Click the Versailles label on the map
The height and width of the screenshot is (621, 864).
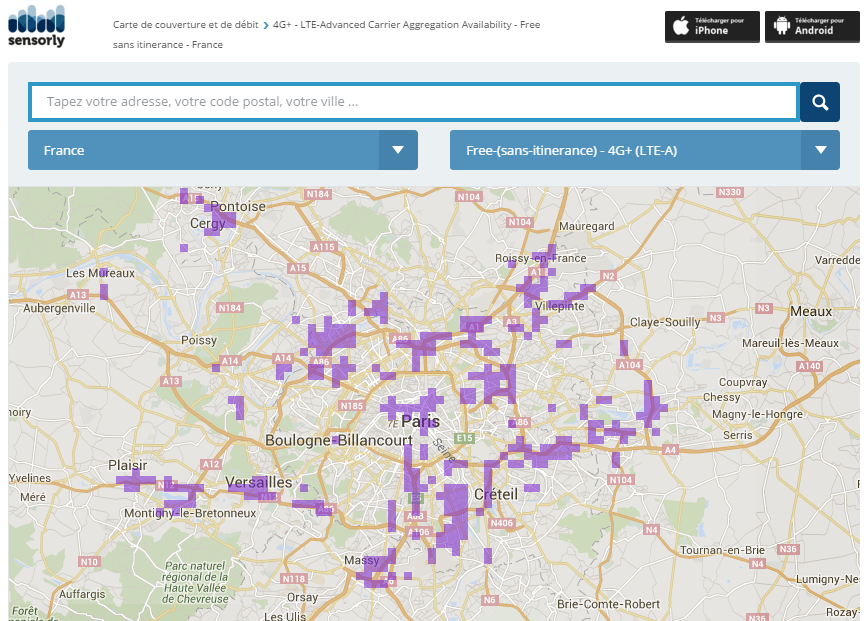(x=259, y=482)
